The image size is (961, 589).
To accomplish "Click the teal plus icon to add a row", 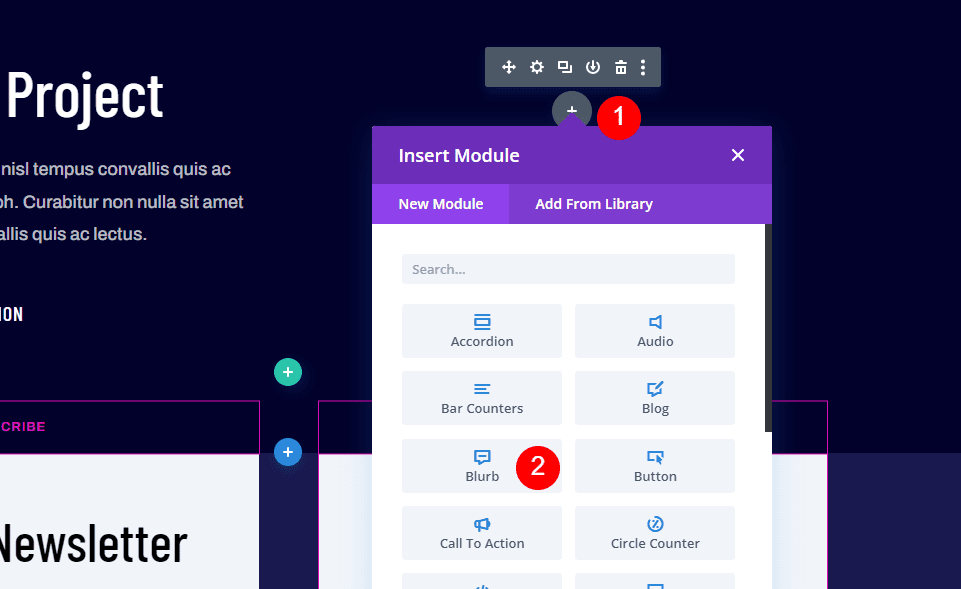I will pos(288,371).
